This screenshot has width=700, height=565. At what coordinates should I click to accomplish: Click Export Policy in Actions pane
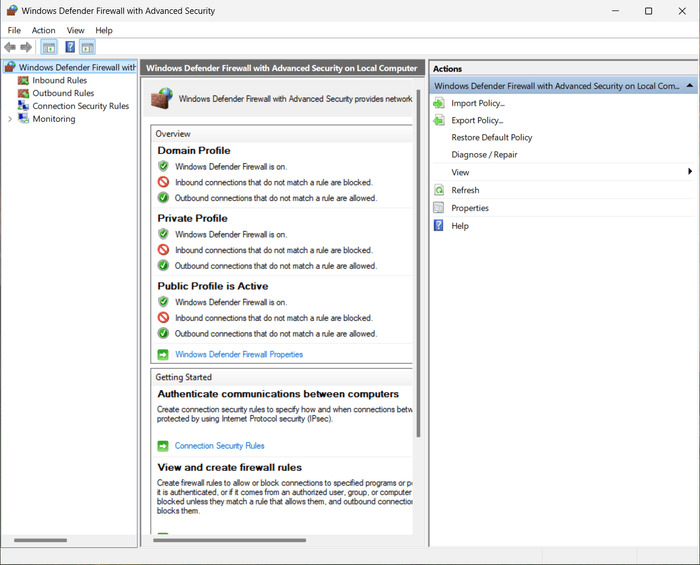tap(477, 120)
